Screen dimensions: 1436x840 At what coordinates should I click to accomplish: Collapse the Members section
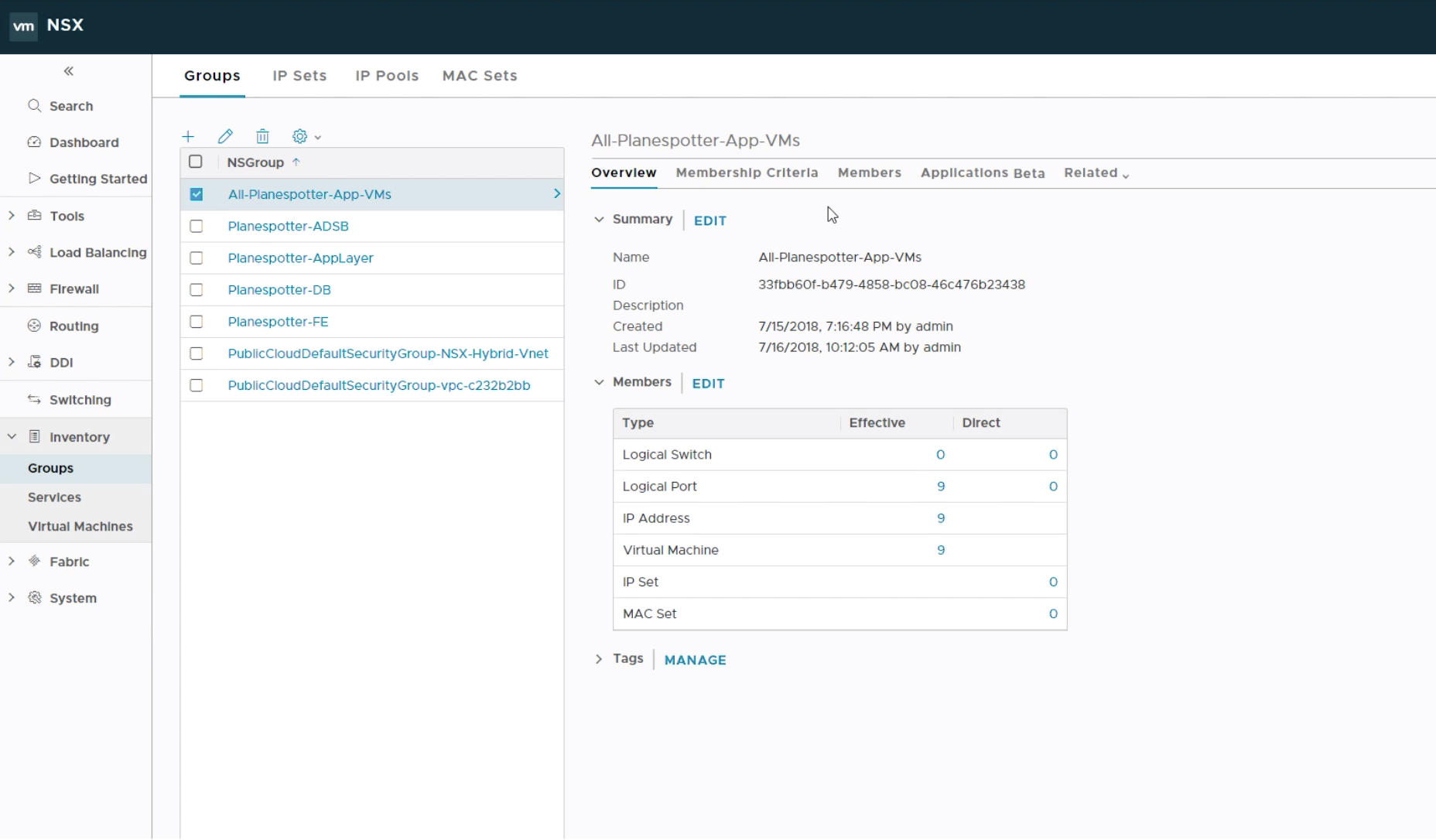599,382
